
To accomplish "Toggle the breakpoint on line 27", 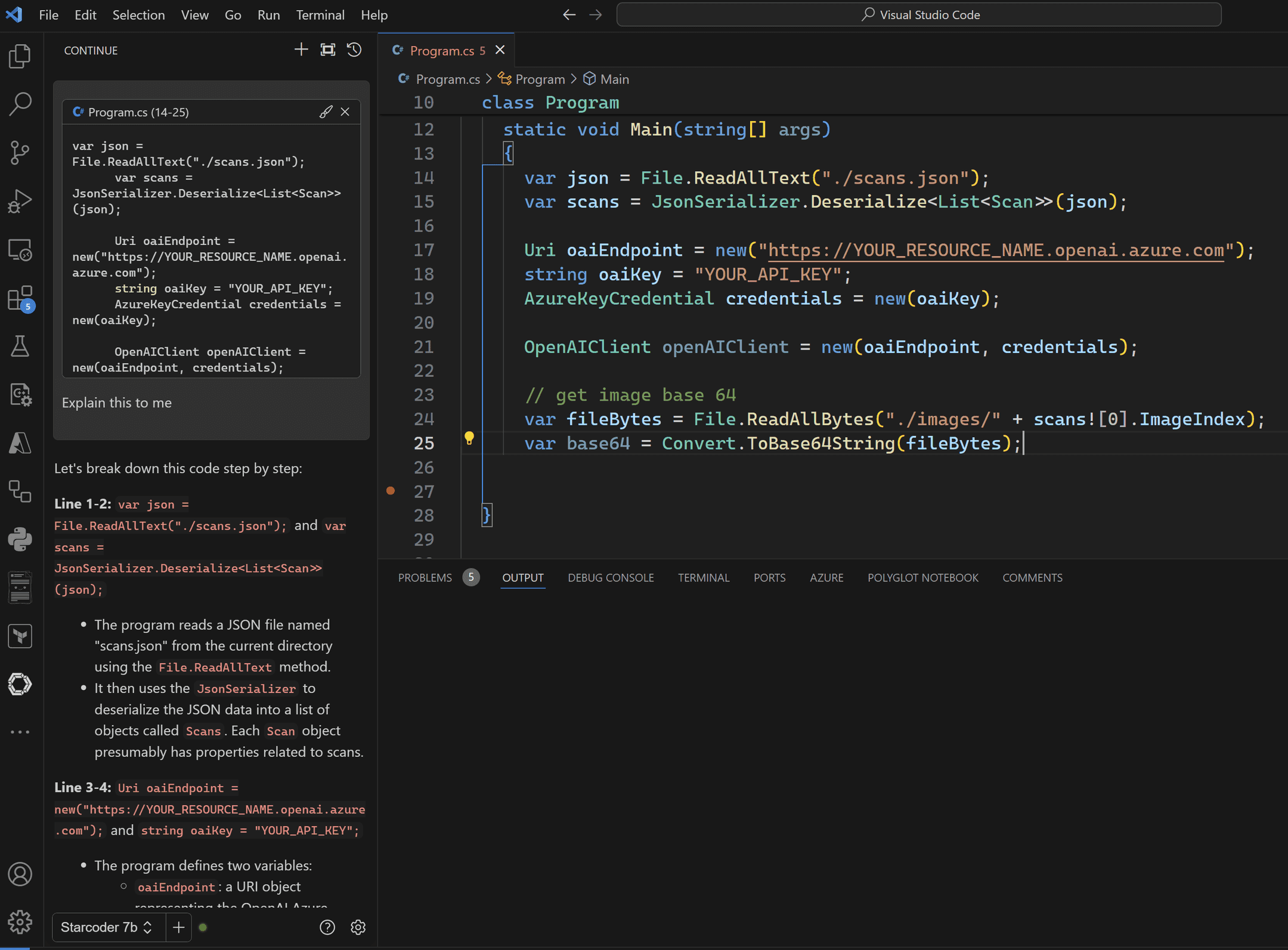I will (x=391, y=491).
